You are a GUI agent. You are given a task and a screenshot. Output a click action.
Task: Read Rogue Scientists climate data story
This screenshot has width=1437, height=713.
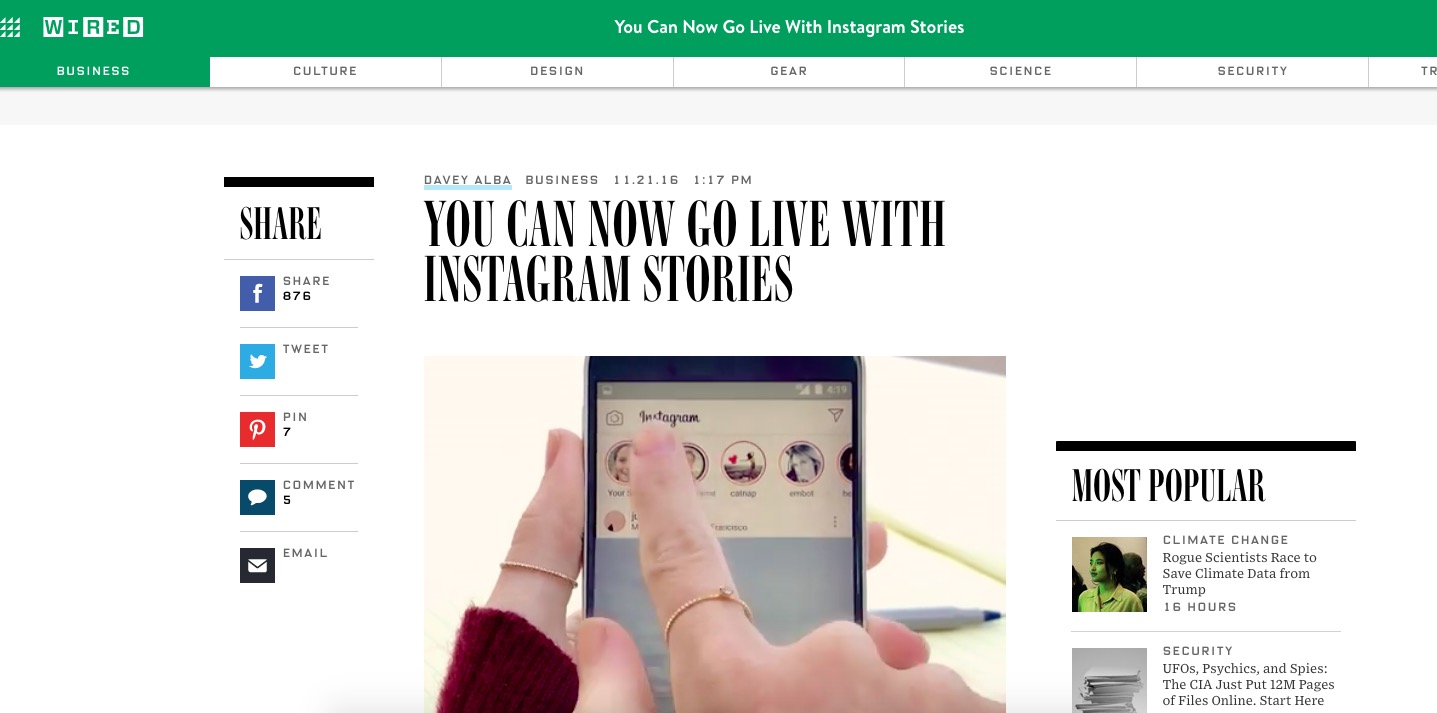pos(1239,573)
